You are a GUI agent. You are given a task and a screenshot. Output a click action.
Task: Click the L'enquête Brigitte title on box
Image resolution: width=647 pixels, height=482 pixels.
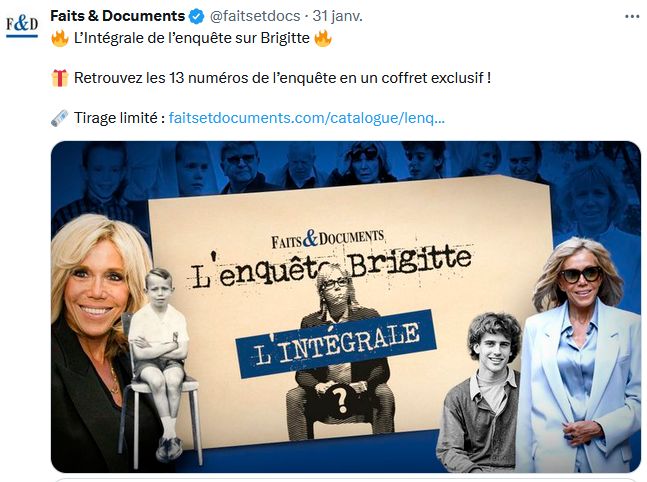point(331,268)
